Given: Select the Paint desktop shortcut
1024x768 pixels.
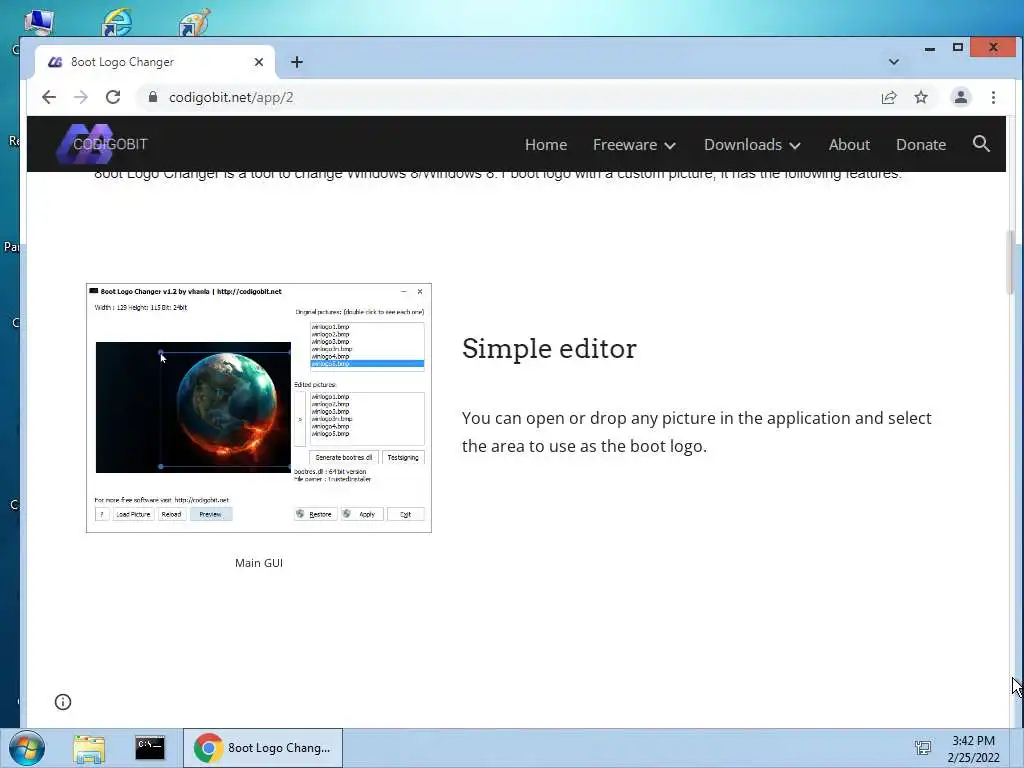Looking at the screenshot, I should click(195, 21).
